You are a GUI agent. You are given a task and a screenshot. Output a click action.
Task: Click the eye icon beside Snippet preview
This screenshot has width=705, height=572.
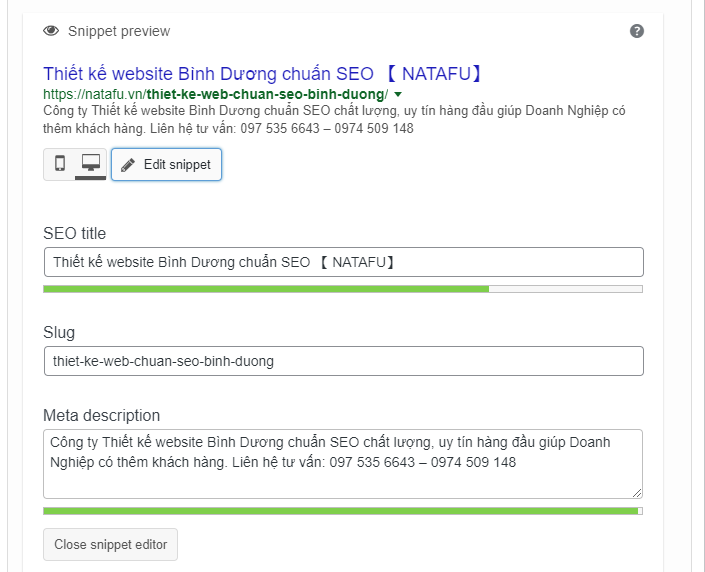pos(52,31)
